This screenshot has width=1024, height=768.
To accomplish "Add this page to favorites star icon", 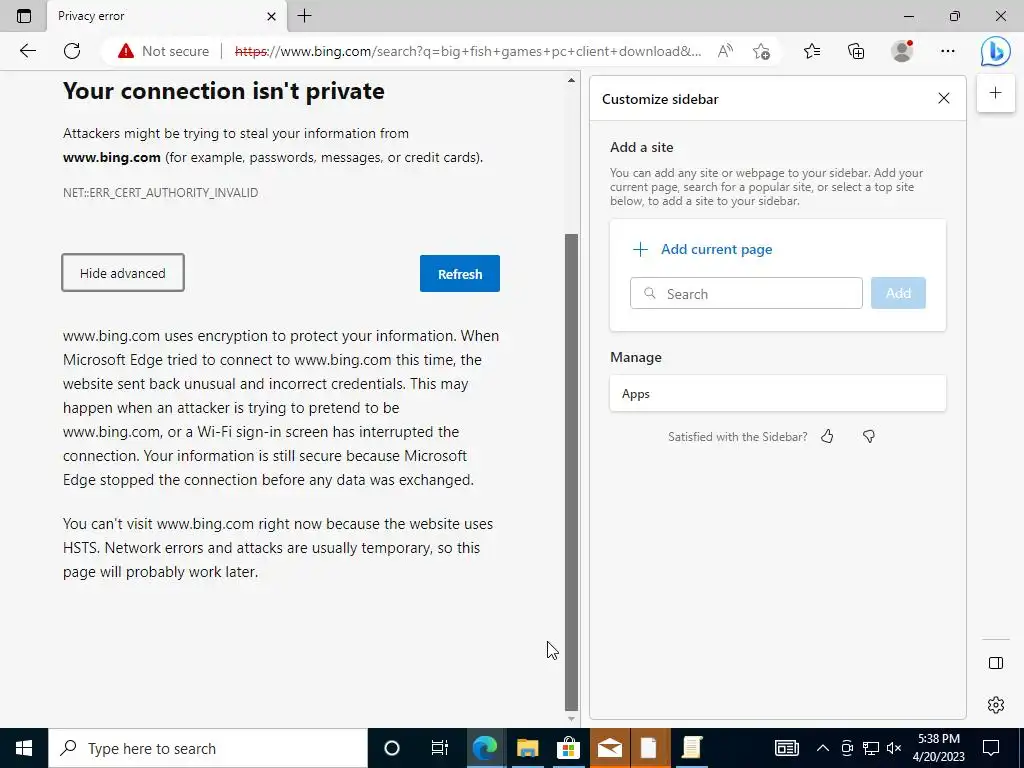I will tap(761, 51).
